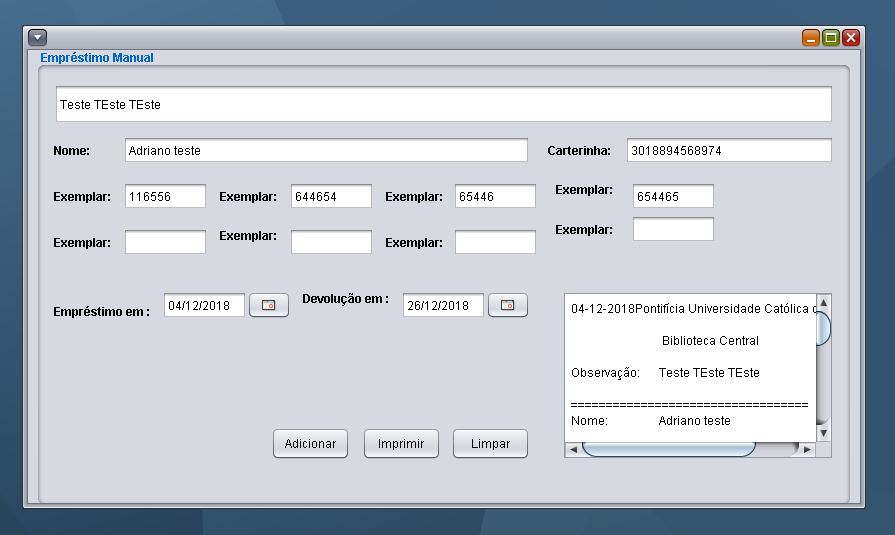
Task: Click the Adicionar button
Action: point(311,444)
